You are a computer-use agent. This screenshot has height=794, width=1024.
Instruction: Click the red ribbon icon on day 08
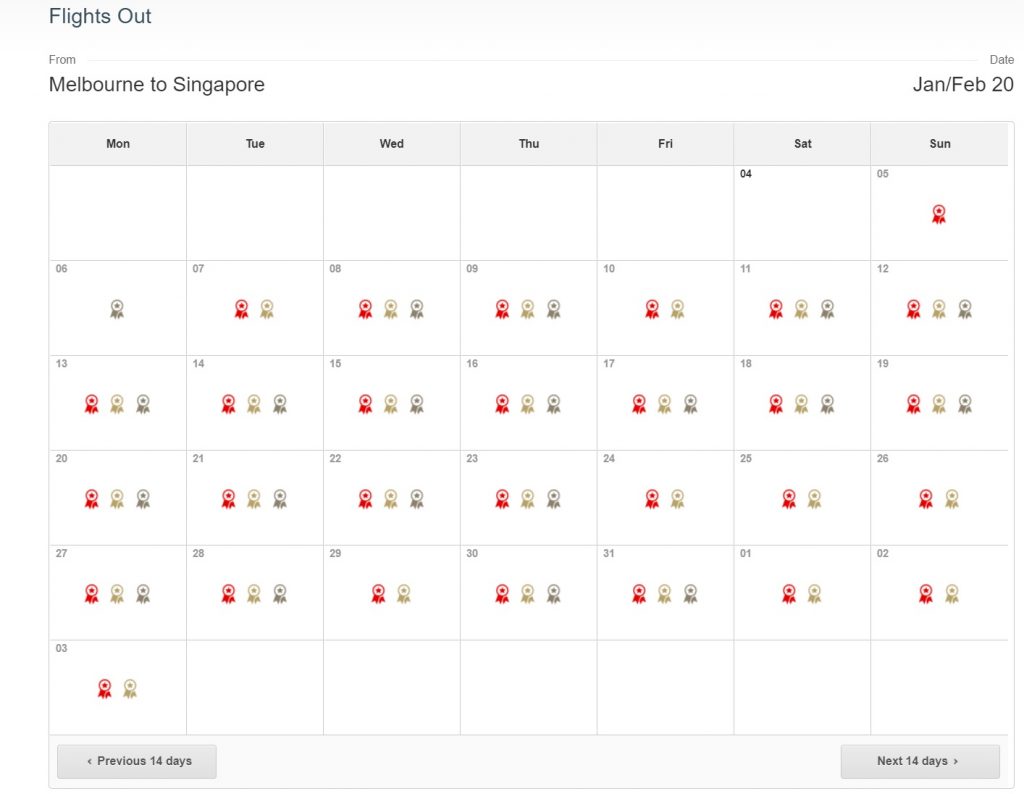click(x=366, y=309)
